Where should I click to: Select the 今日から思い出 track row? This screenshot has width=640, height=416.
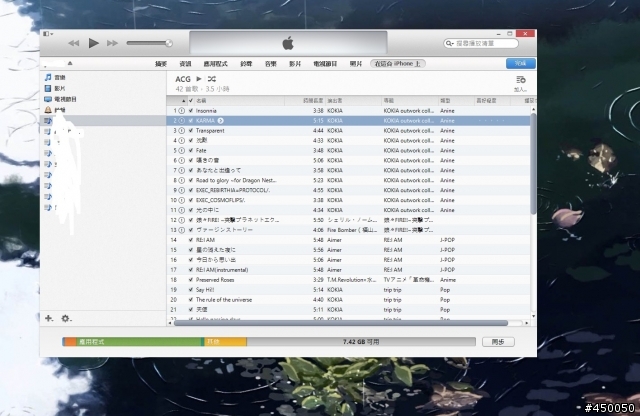point(349,260)
